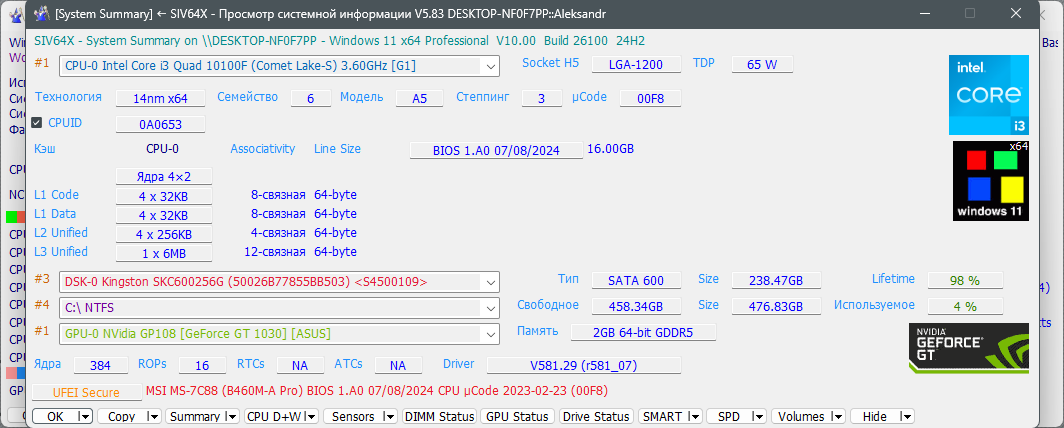Click the Семейство value 6 box
This screenshot has width=1064, height=428.
[x=311, y=98]
